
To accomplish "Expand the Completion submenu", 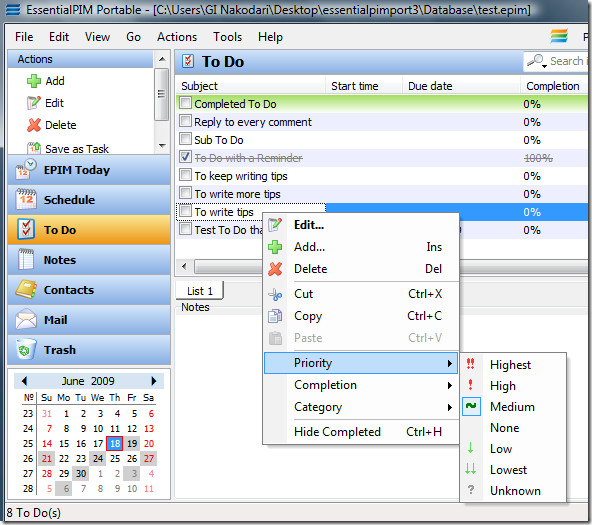I will (361, 385).
